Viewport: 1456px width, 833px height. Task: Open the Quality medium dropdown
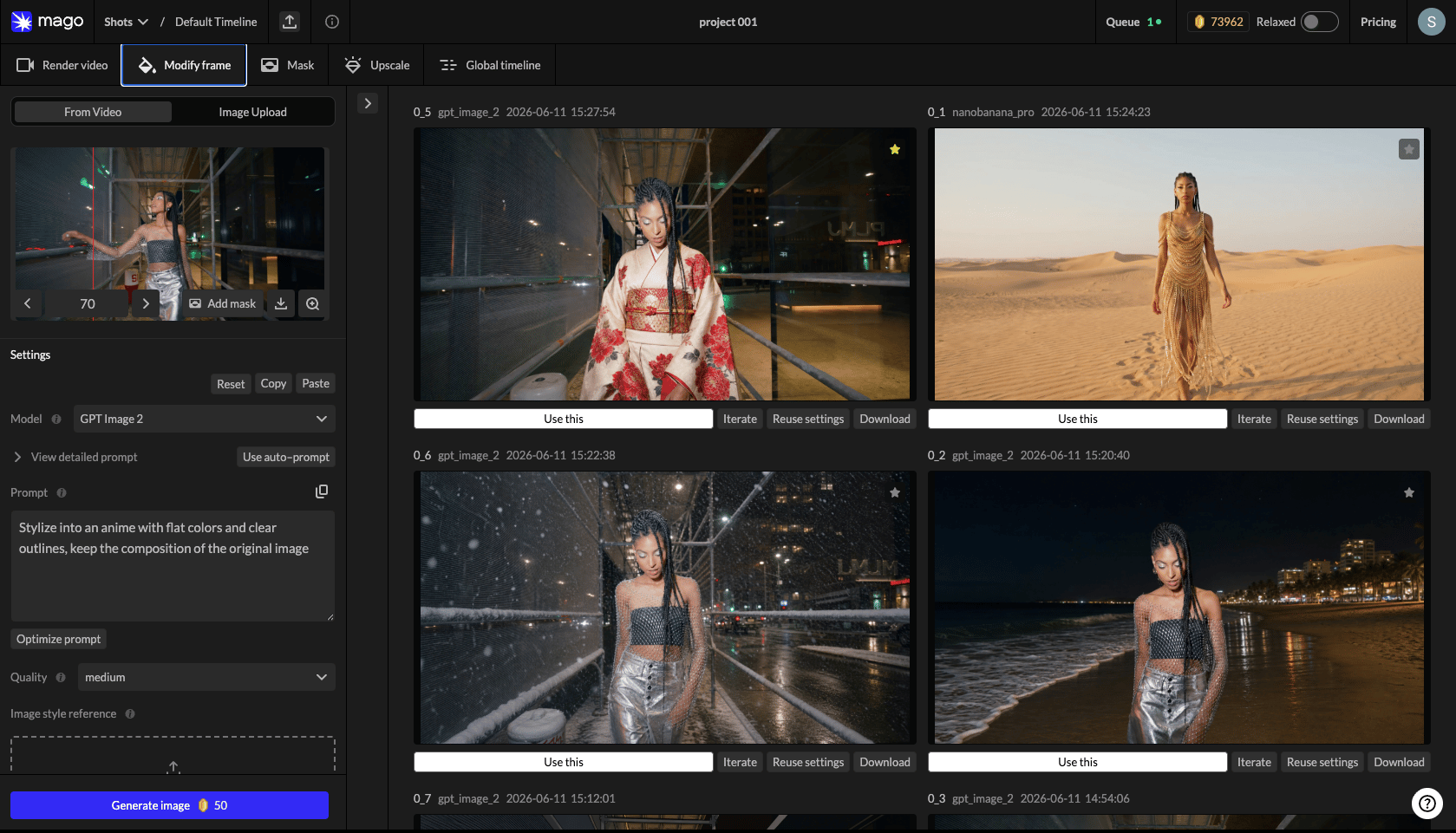(206, 677)
